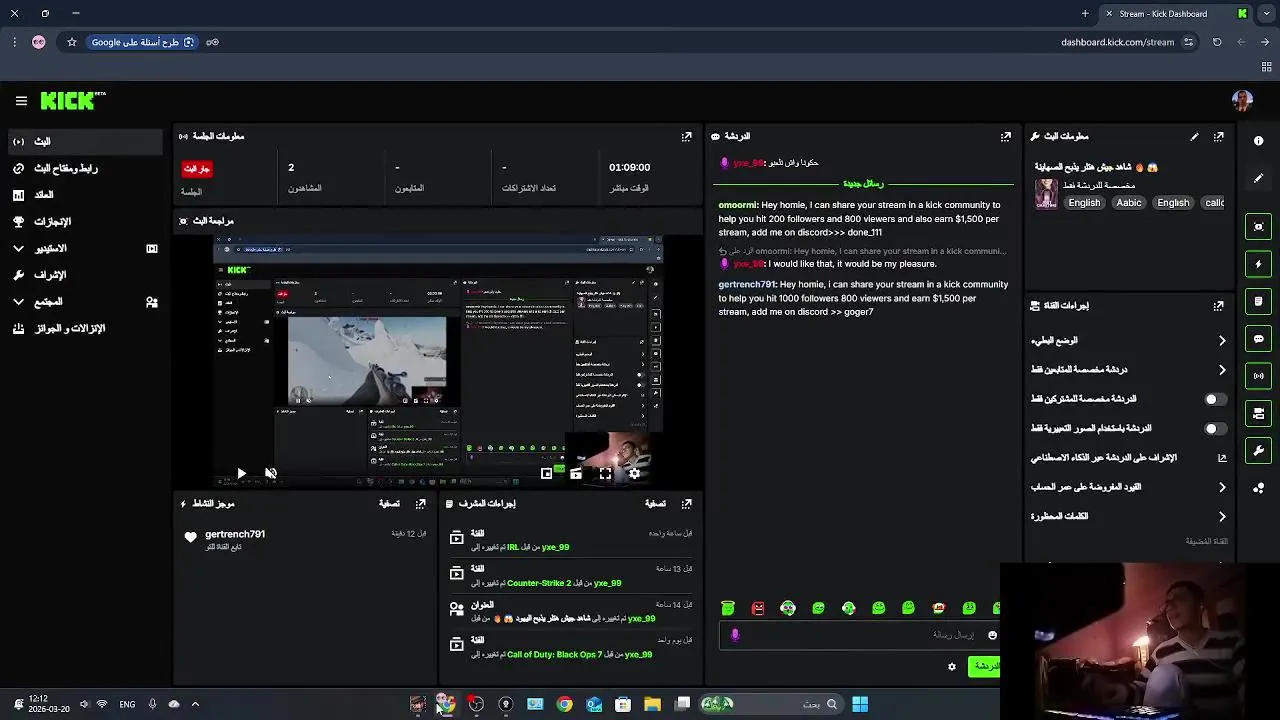Screen dimensions: 1280x720
Task: Filter the moderator actions list
Action: [x=655, y=504]
